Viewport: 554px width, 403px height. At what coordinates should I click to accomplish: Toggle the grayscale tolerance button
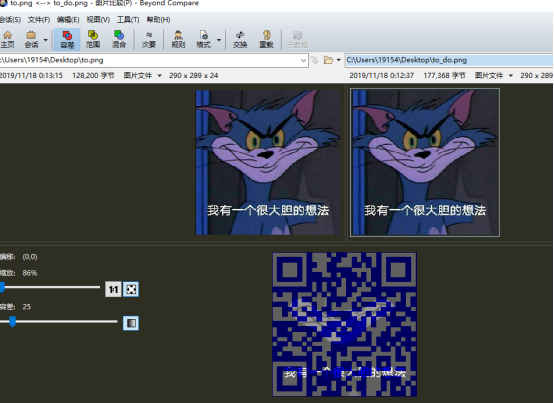[x=131, y=323]
